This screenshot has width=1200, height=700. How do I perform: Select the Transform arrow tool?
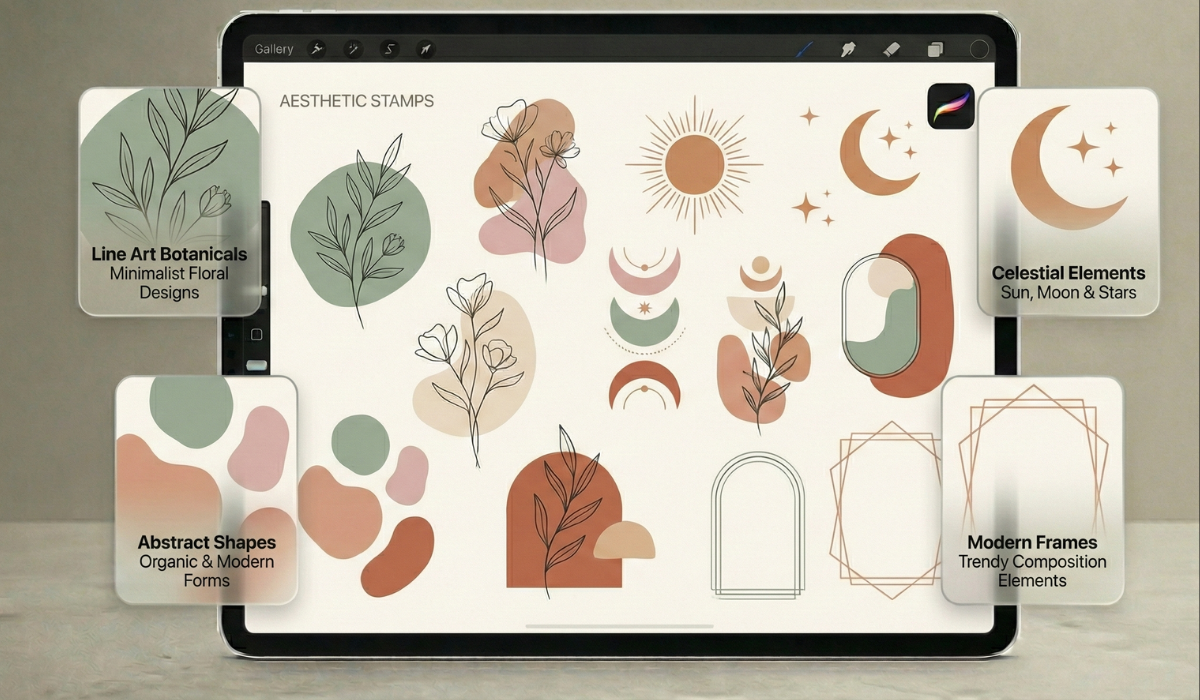point(424,48)
